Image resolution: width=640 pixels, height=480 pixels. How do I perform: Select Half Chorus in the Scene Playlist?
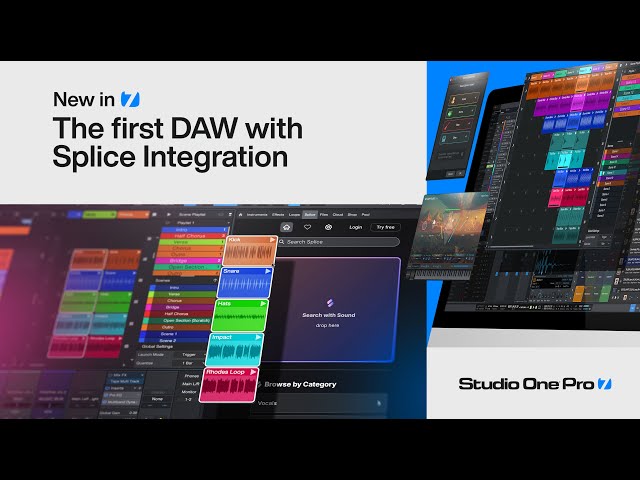[191, 236]
